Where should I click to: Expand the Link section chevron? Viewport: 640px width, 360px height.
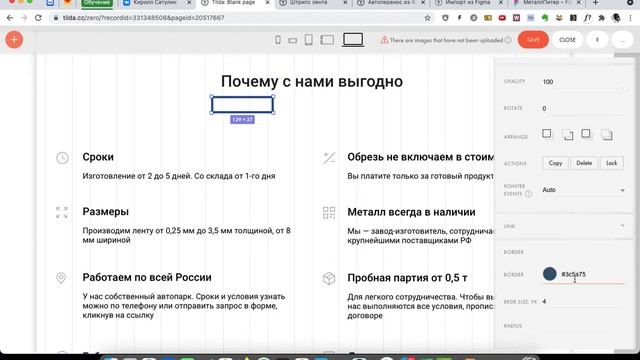(x=622, y=225)
